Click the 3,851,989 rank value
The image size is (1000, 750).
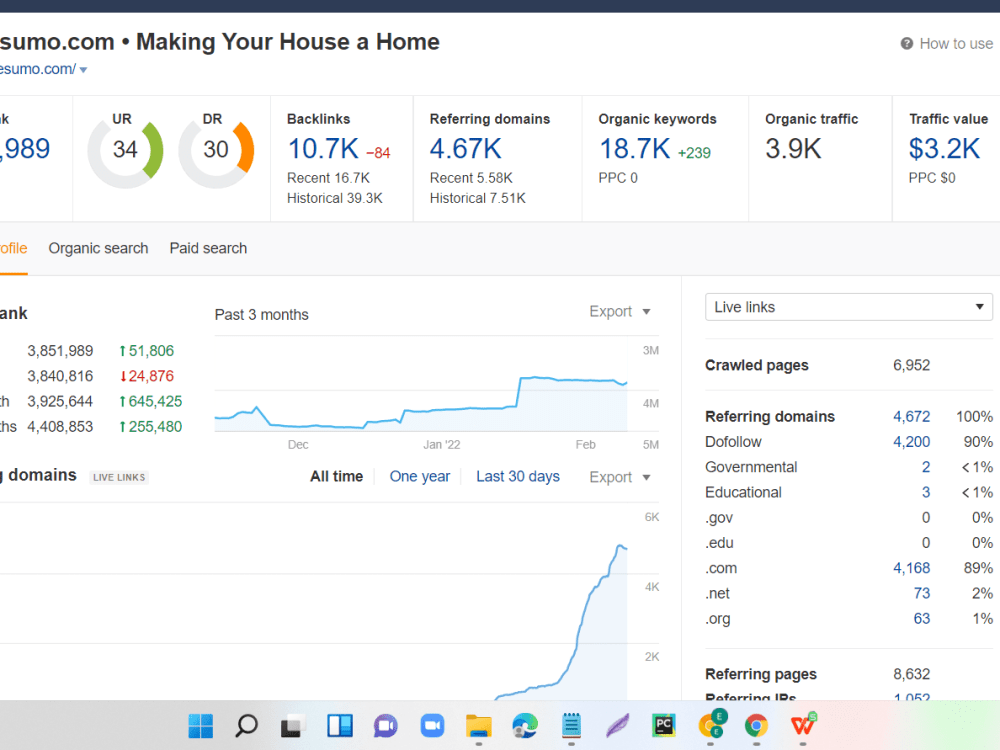coord(60,351)
